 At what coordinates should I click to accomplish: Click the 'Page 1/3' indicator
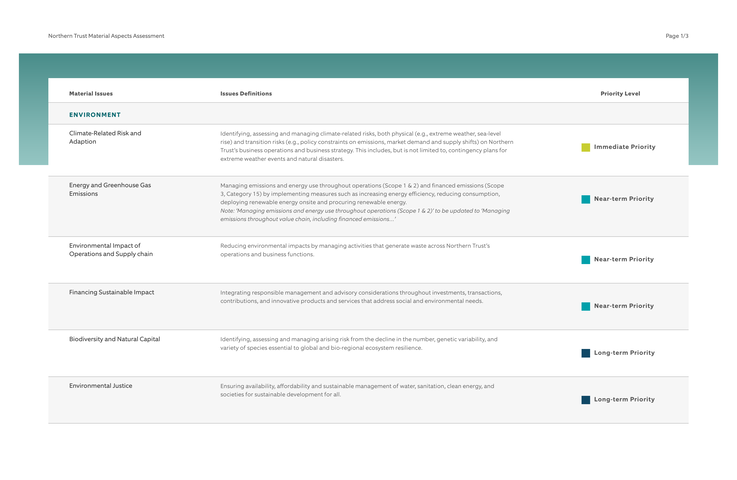(677, 36)
